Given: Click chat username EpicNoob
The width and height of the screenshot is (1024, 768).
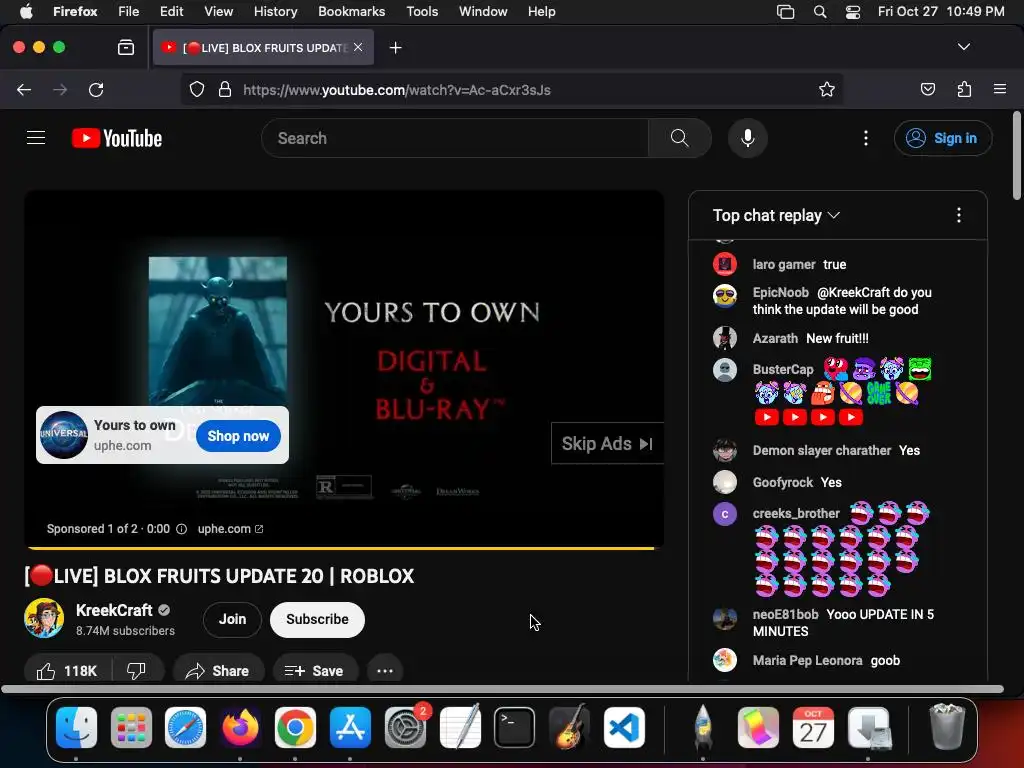Looking at the screenshot, I should [x=780, y=293].
